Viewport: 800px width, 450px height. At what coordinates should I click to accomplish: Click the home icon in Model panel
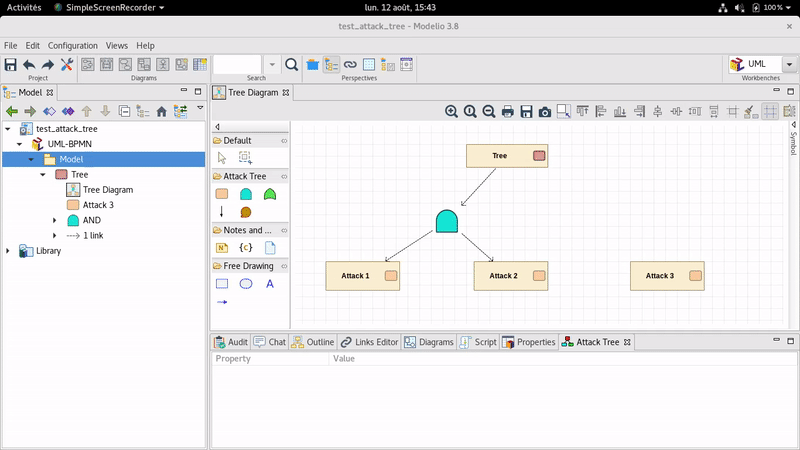161,111
